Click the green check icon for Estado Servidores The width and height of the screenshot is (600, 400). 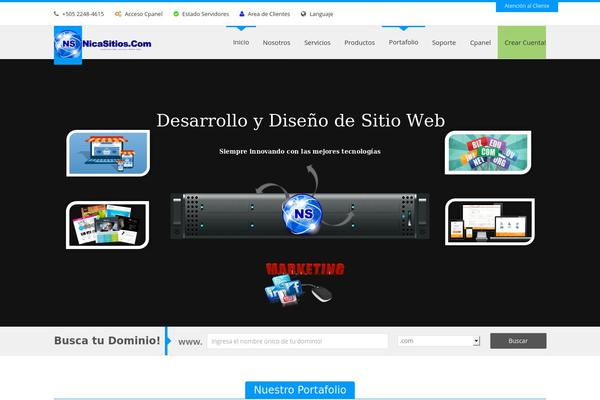176,14
